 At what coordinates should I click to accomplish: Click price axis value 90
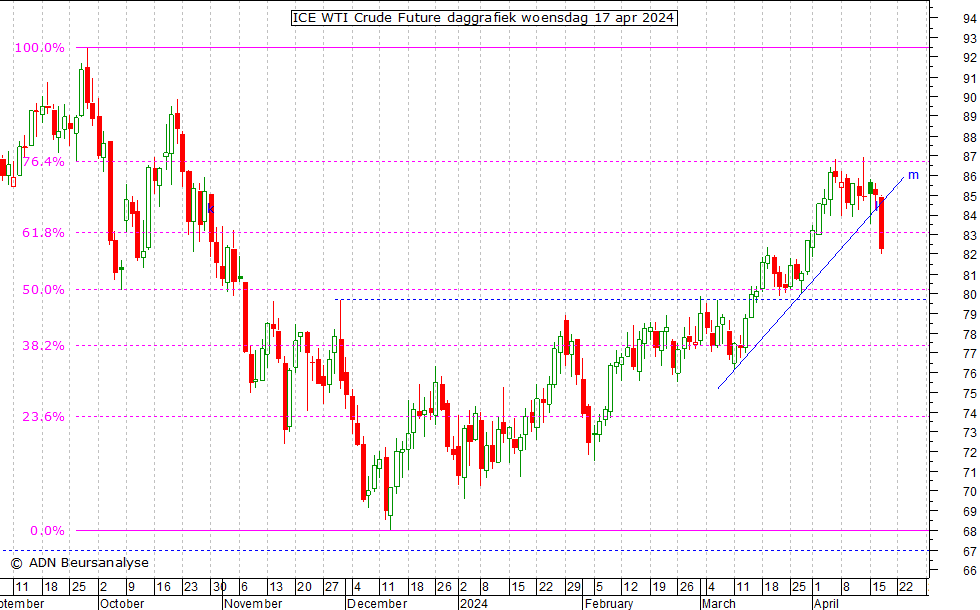coord(969,98)
